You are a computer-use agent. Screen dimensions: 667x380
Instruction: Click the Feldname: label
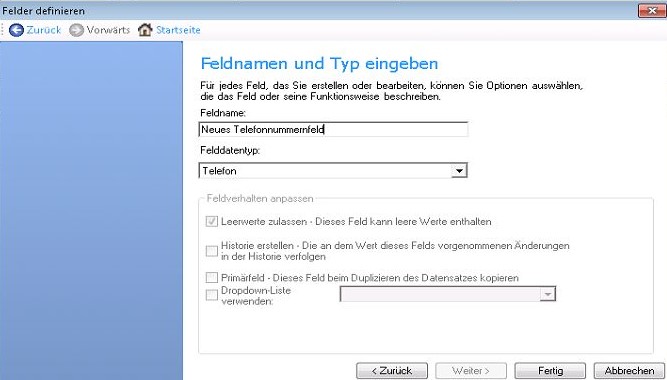click(x=223, y=113)
